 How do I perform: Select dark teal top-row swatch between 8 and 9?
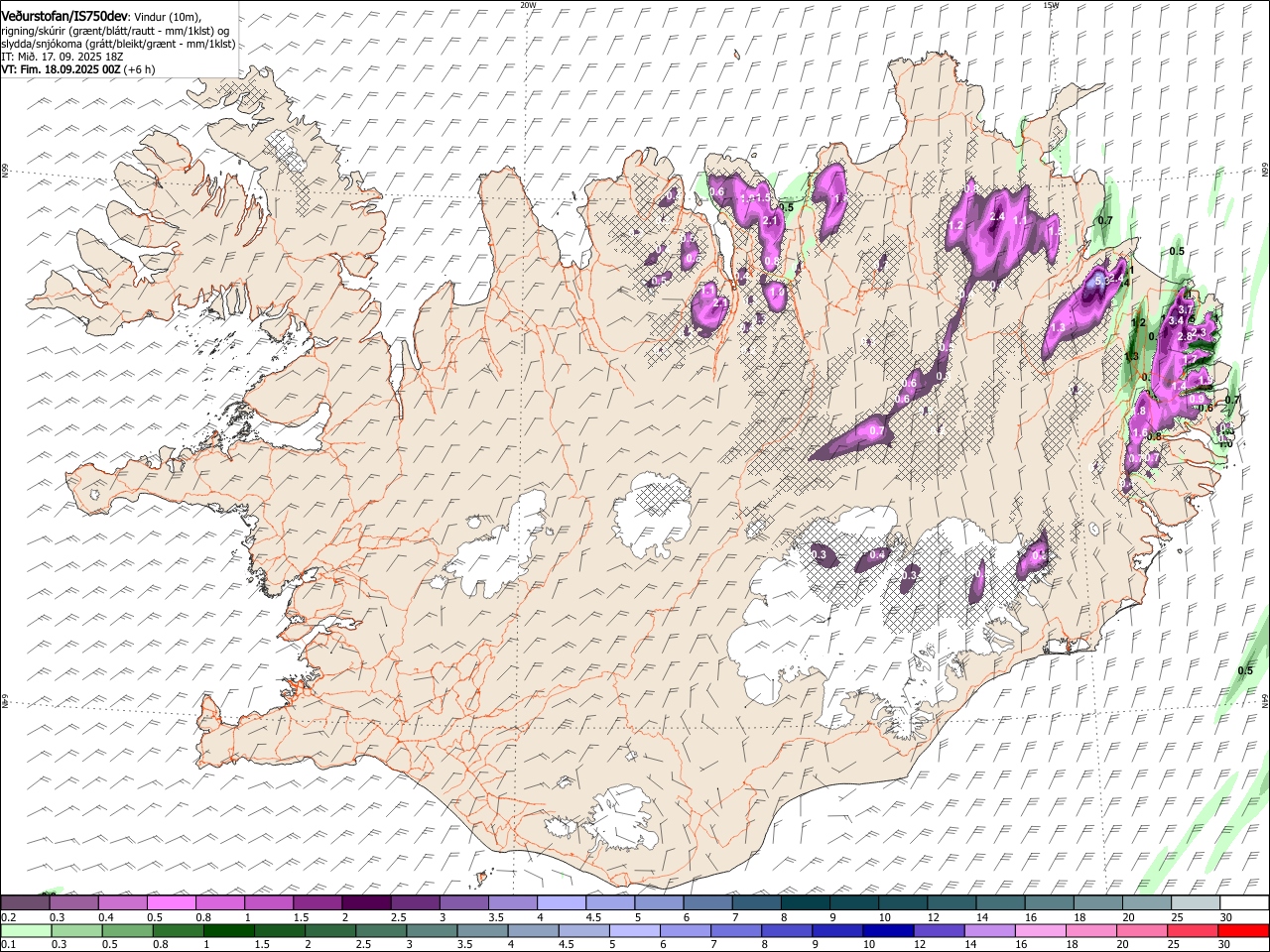tap(806, 903)
